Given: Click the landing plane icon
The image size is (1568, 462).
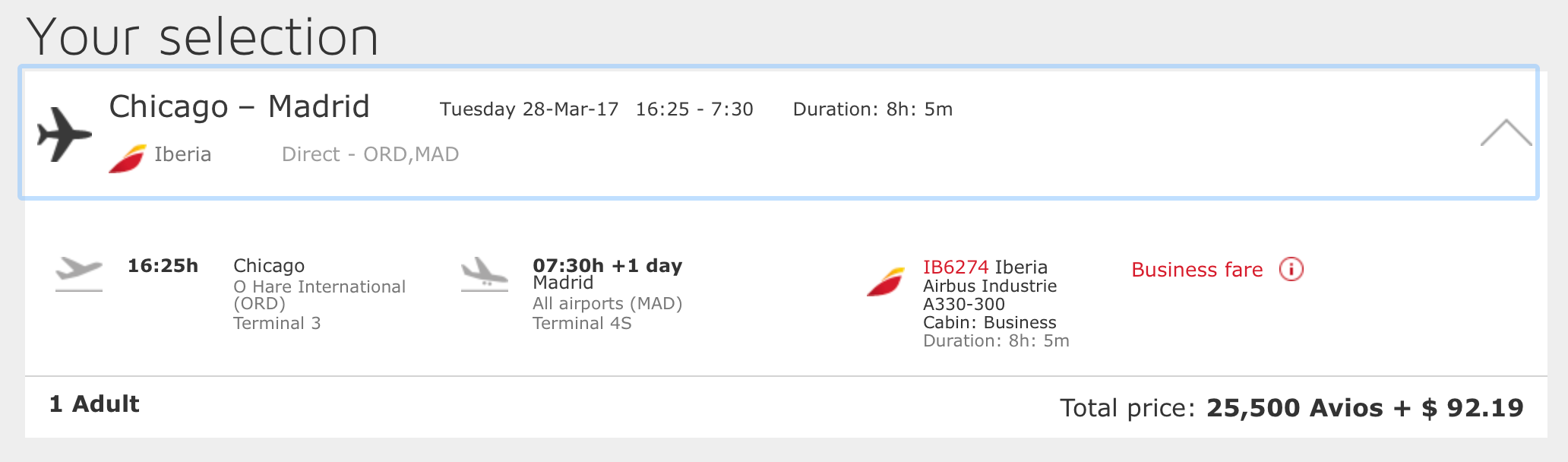Looking at the screenshot, I should click(x=485, y=274).
